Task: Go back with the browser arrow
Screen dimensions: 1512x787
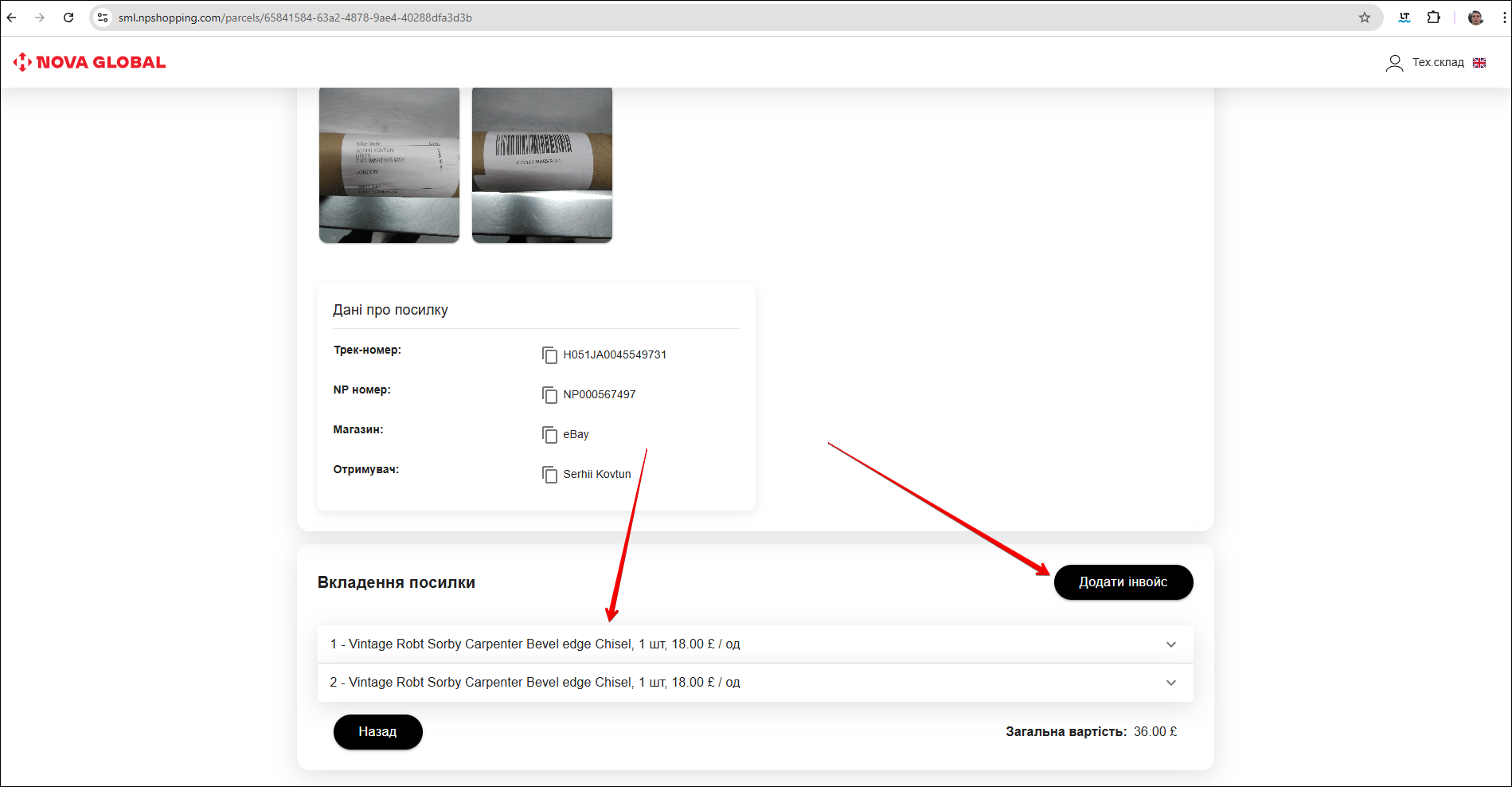Action: (12, 18)
